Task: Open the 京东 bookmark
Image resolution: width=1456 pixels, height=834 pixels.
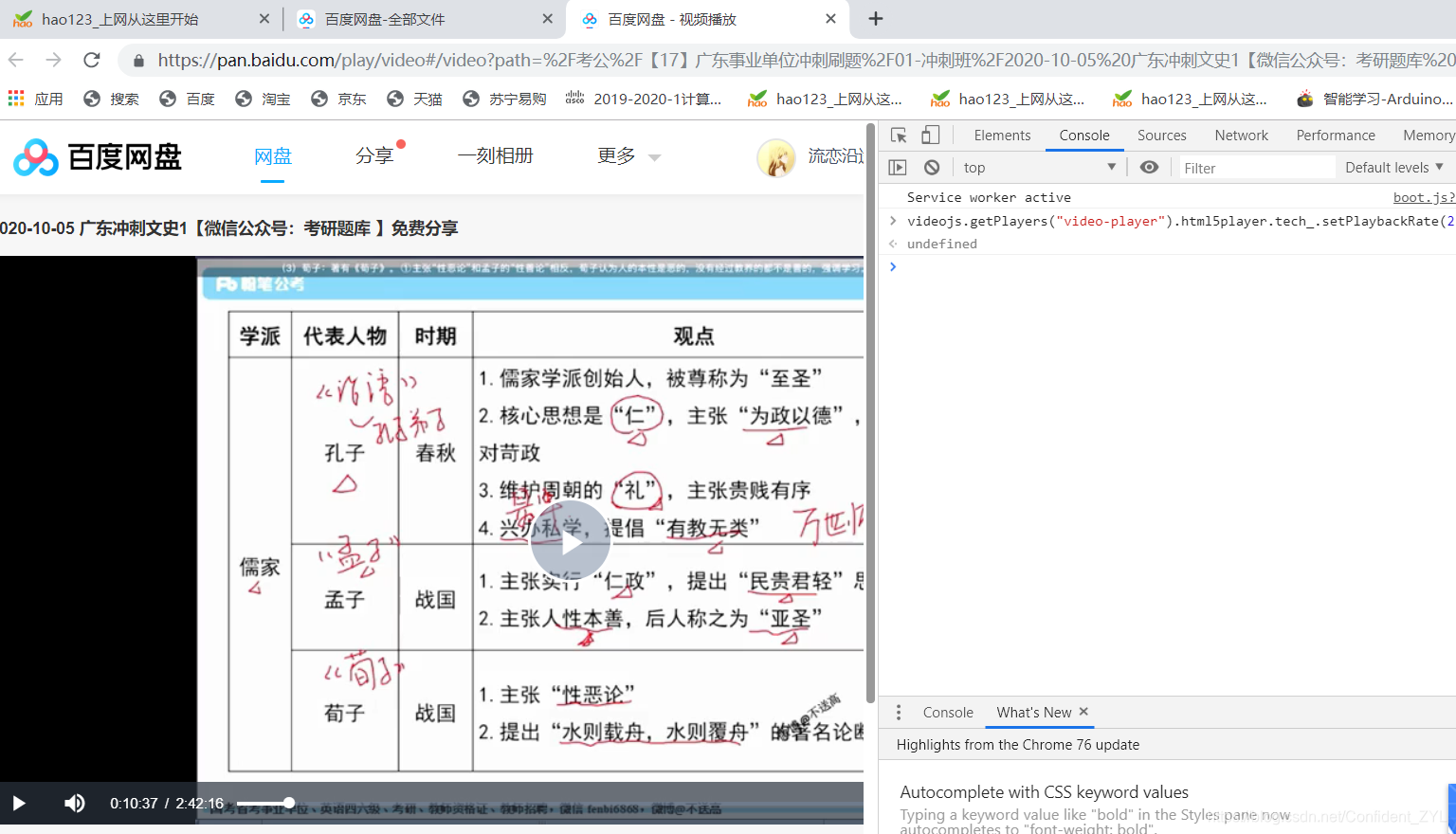Action: click(x=338, y=99)
